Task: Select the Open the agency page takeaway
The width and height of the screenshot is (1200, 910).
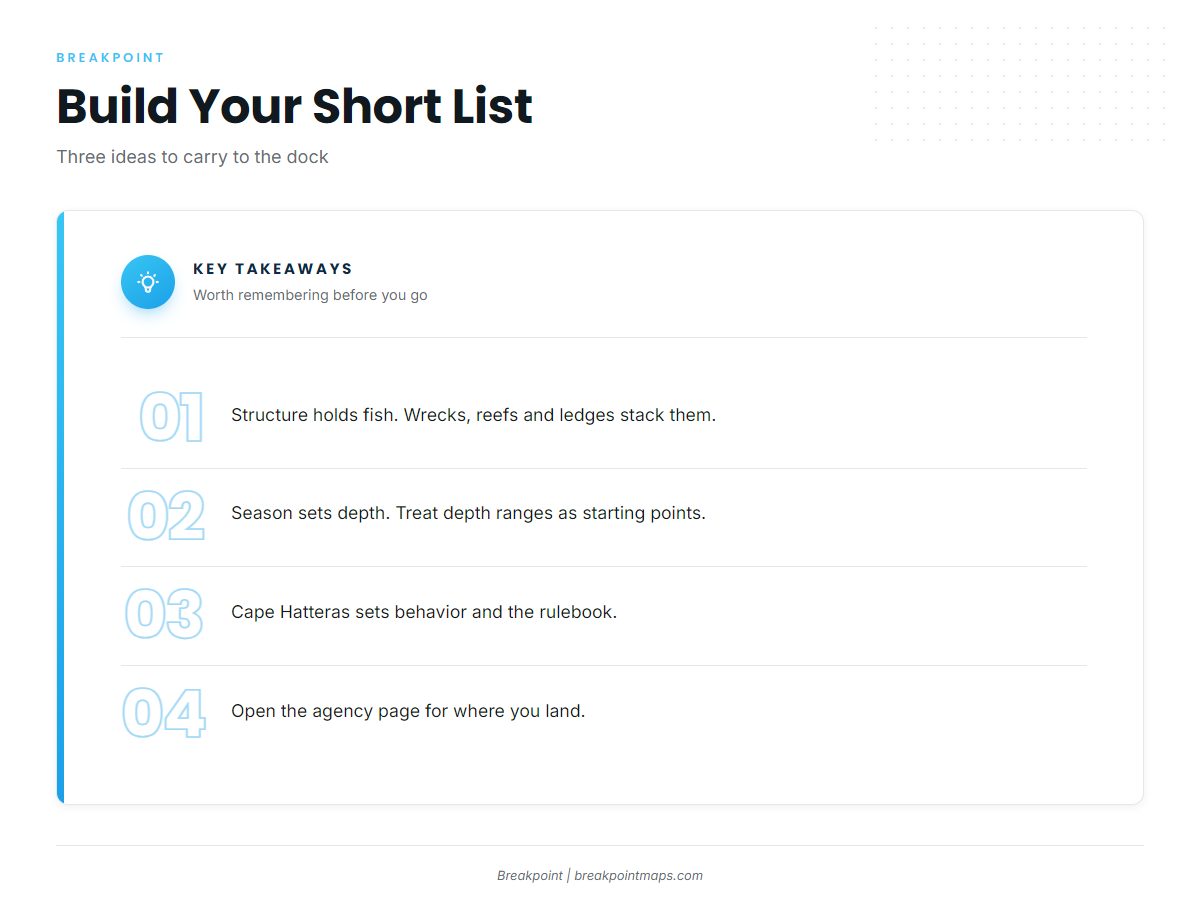Action: click(x=408, y=711)
